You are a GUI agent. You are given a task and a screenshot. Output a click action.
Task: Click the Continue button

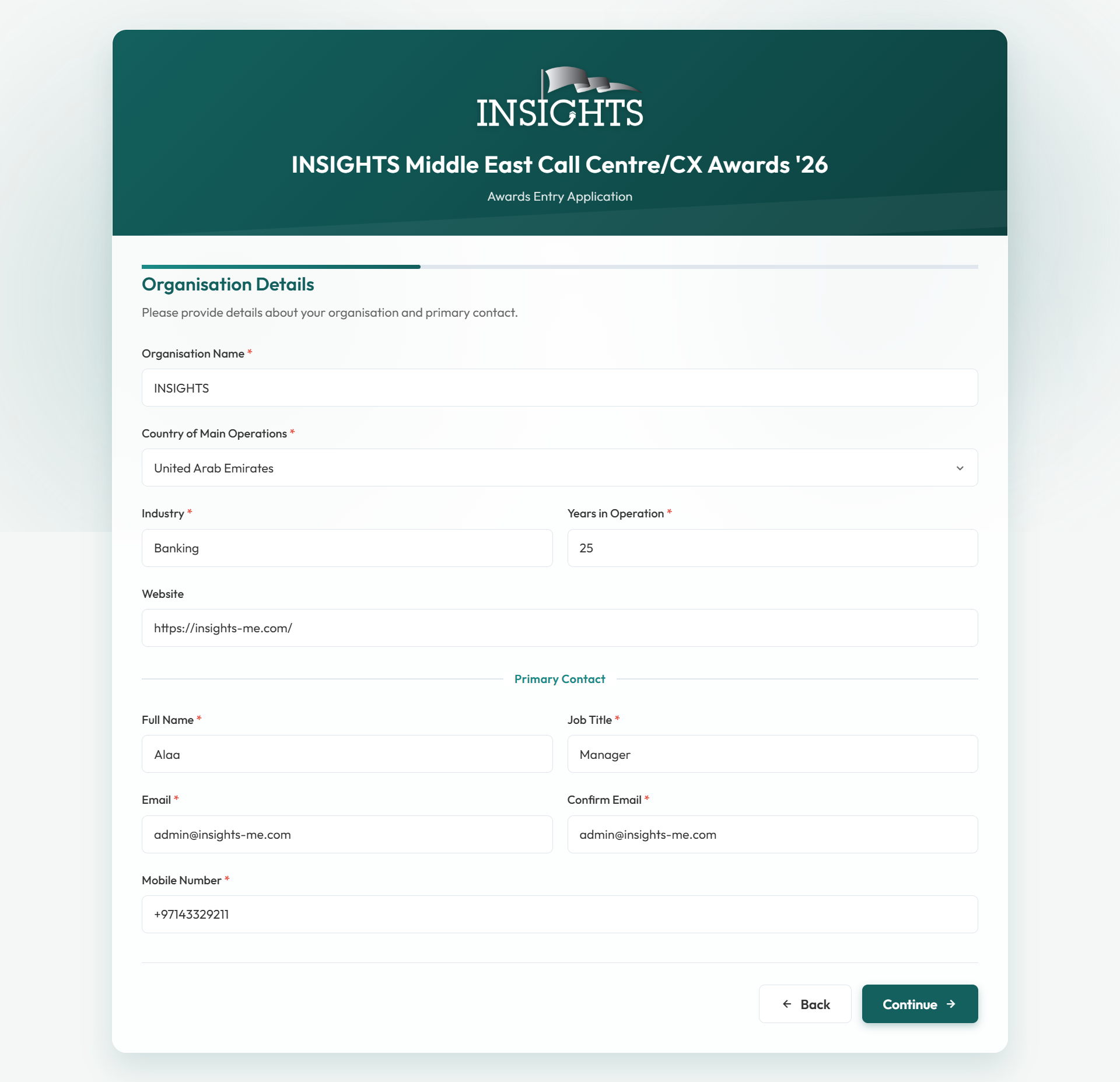[919, 1004]
